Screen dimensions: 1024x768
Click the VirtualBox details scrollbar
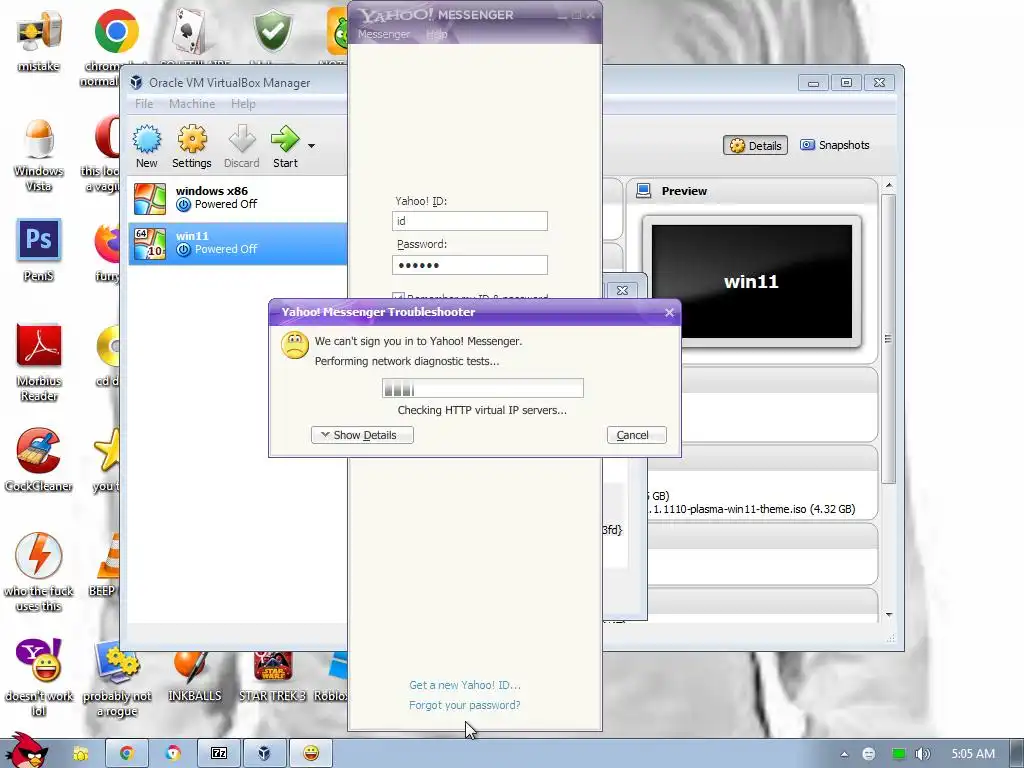tap(888, 340)
